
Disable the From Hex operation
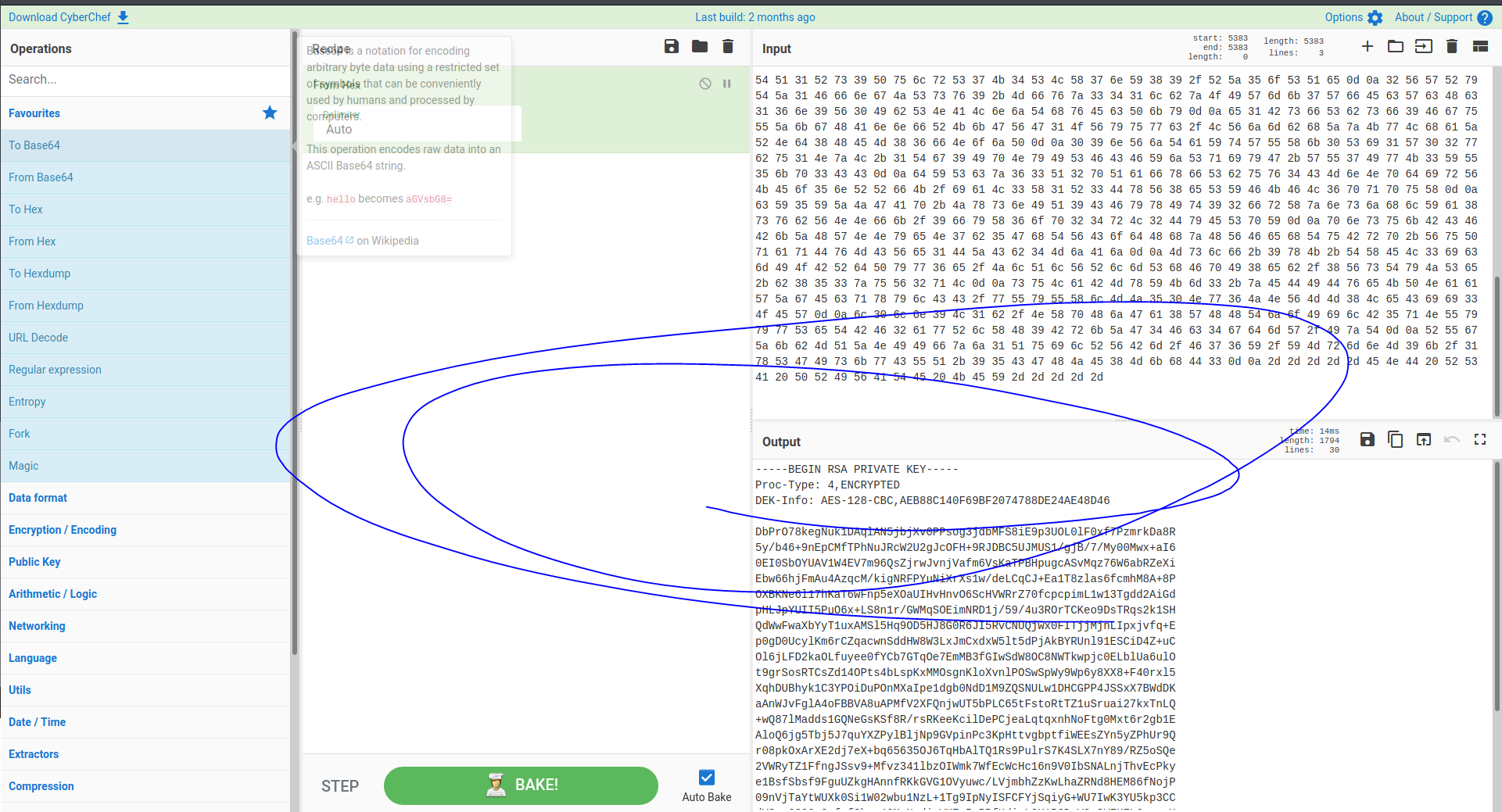tap(705, 84)
